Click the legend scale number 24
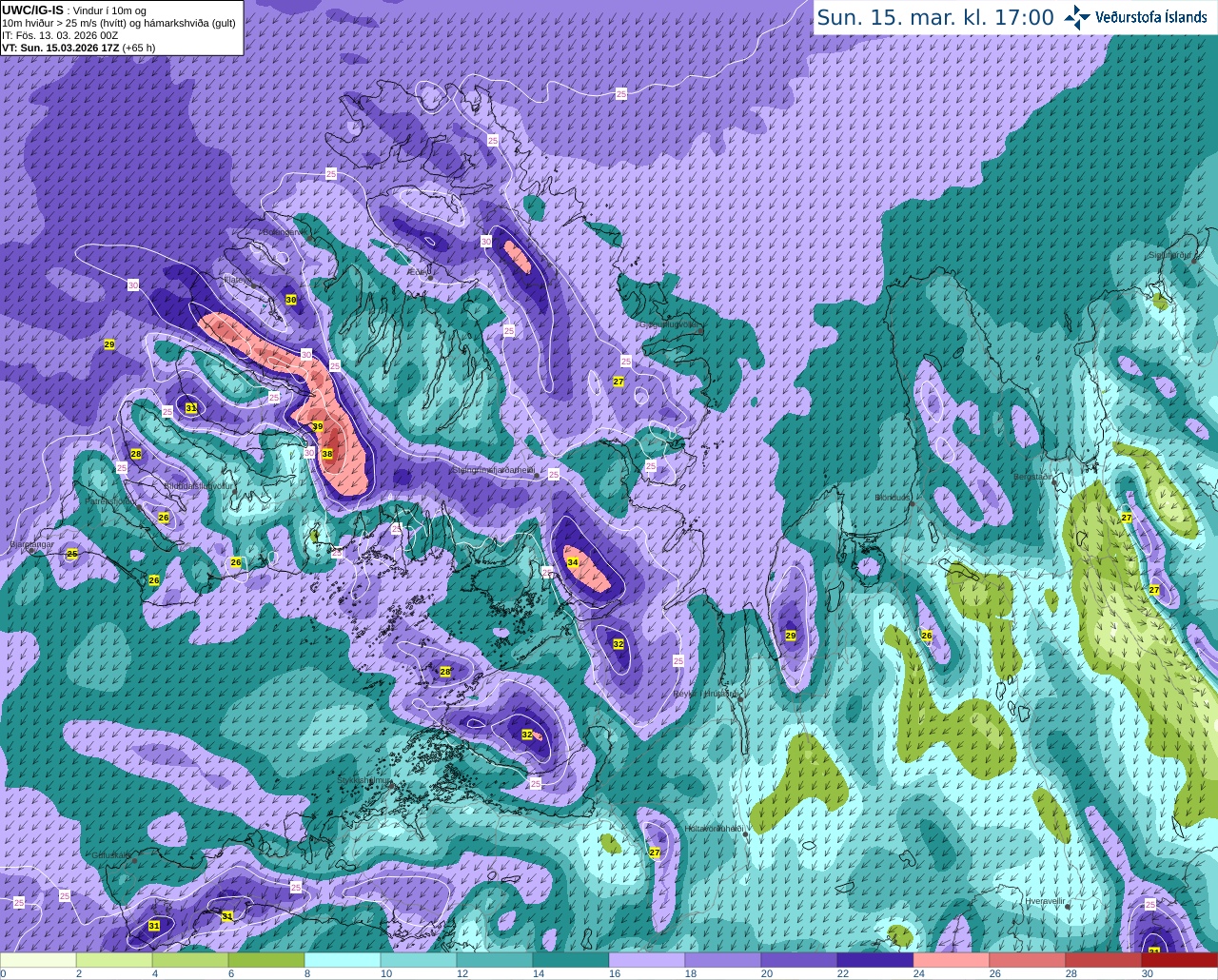1218x980 pixels. pyautogui.click(x=919, y=973)
